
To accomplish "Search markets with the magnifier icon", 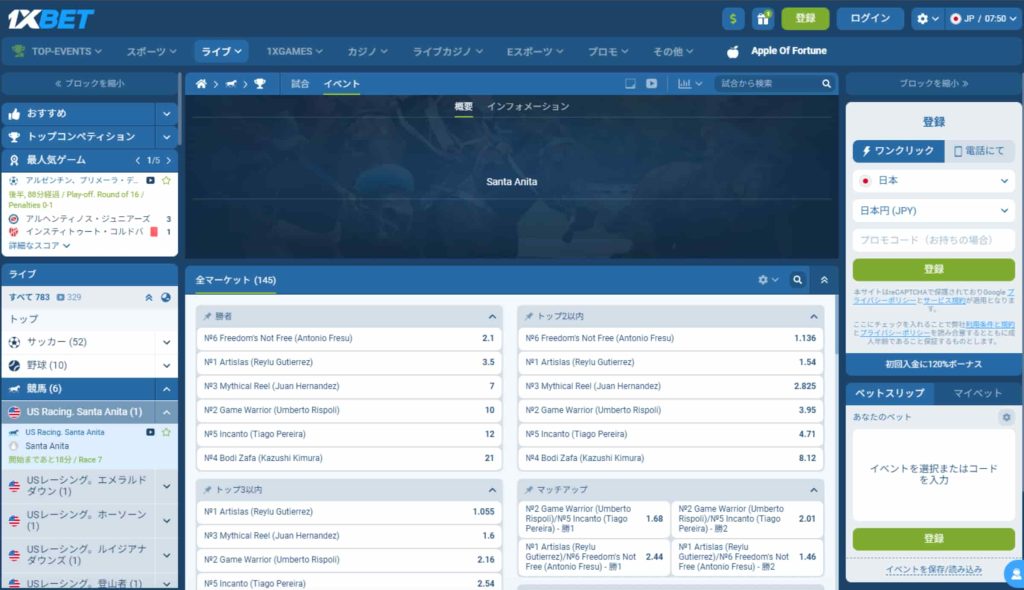I will (x=797, y=280).
